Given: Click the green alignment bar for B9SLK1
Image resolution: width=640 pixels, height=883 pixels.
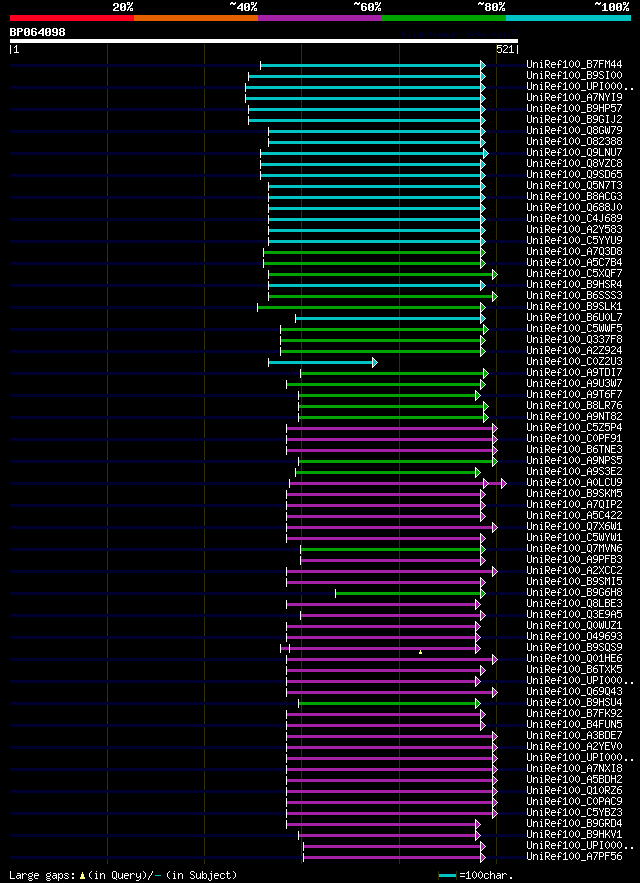Looking at the screenshot, I should [369, 307].
